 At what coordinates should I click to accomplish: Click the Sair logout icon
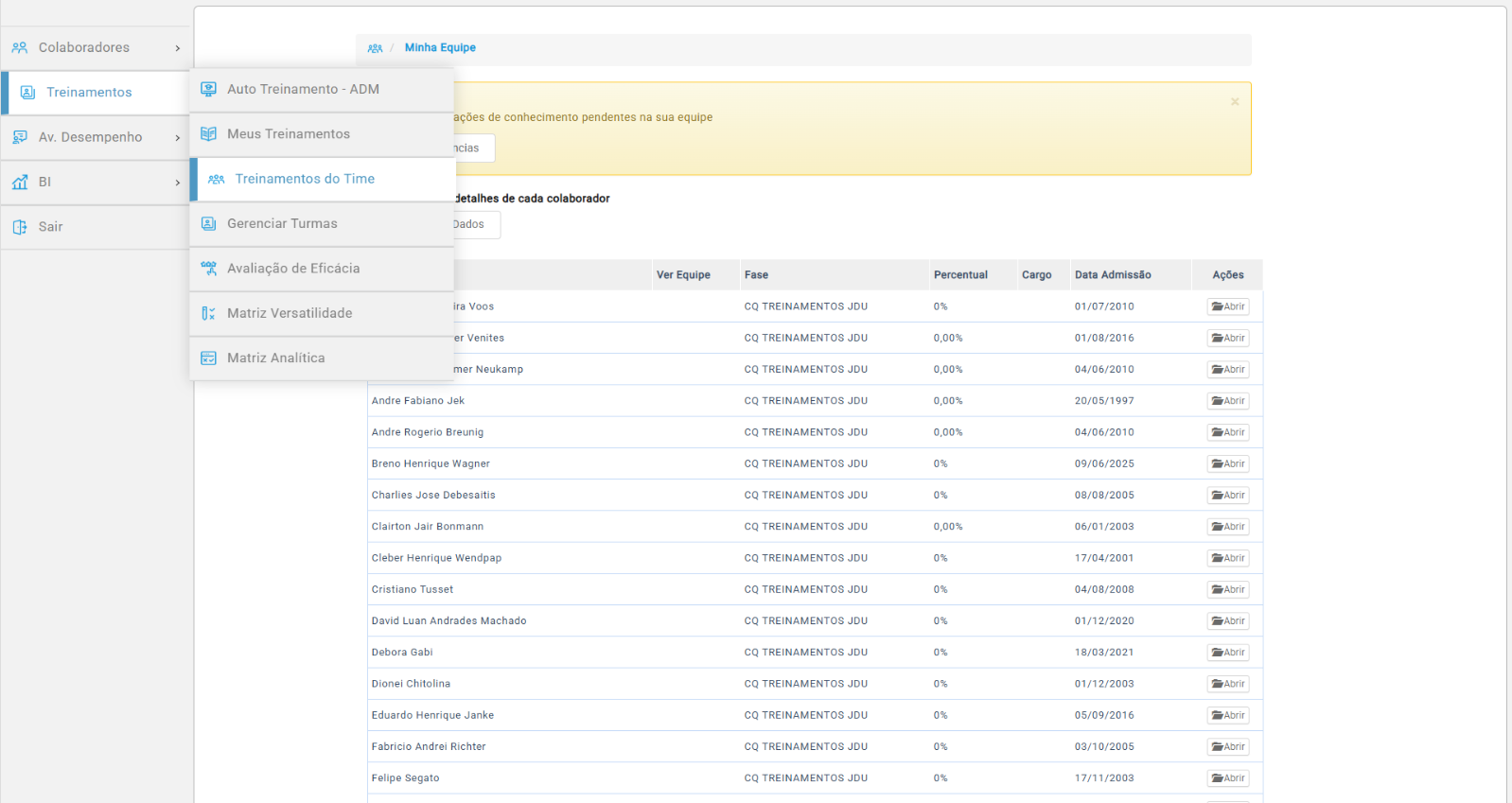click(x=20, y=227)
